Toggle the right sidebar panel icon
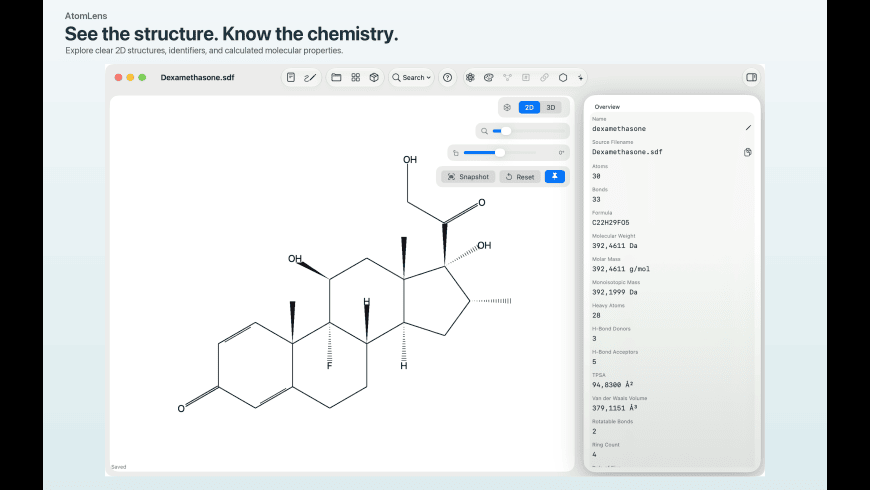Viewport: 870px width, 490px height. (751, 78)
